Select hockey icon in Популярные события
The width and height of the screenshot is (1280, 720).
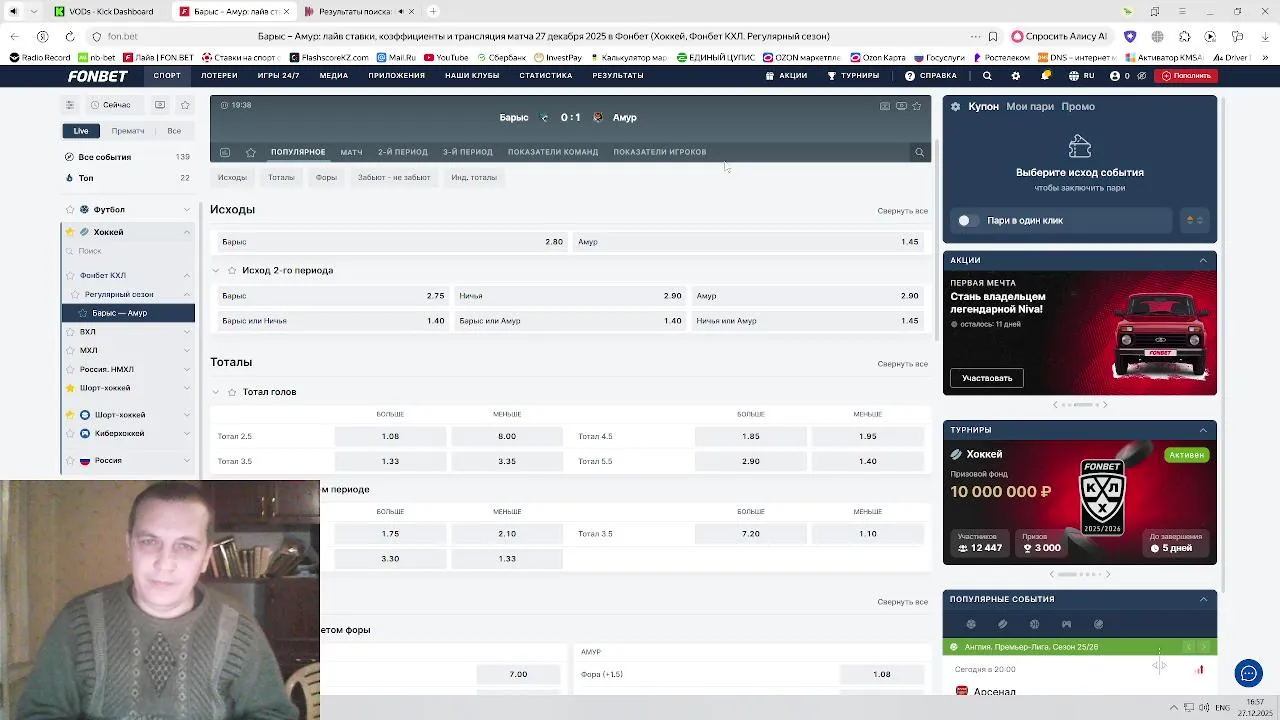[1003, 624]
